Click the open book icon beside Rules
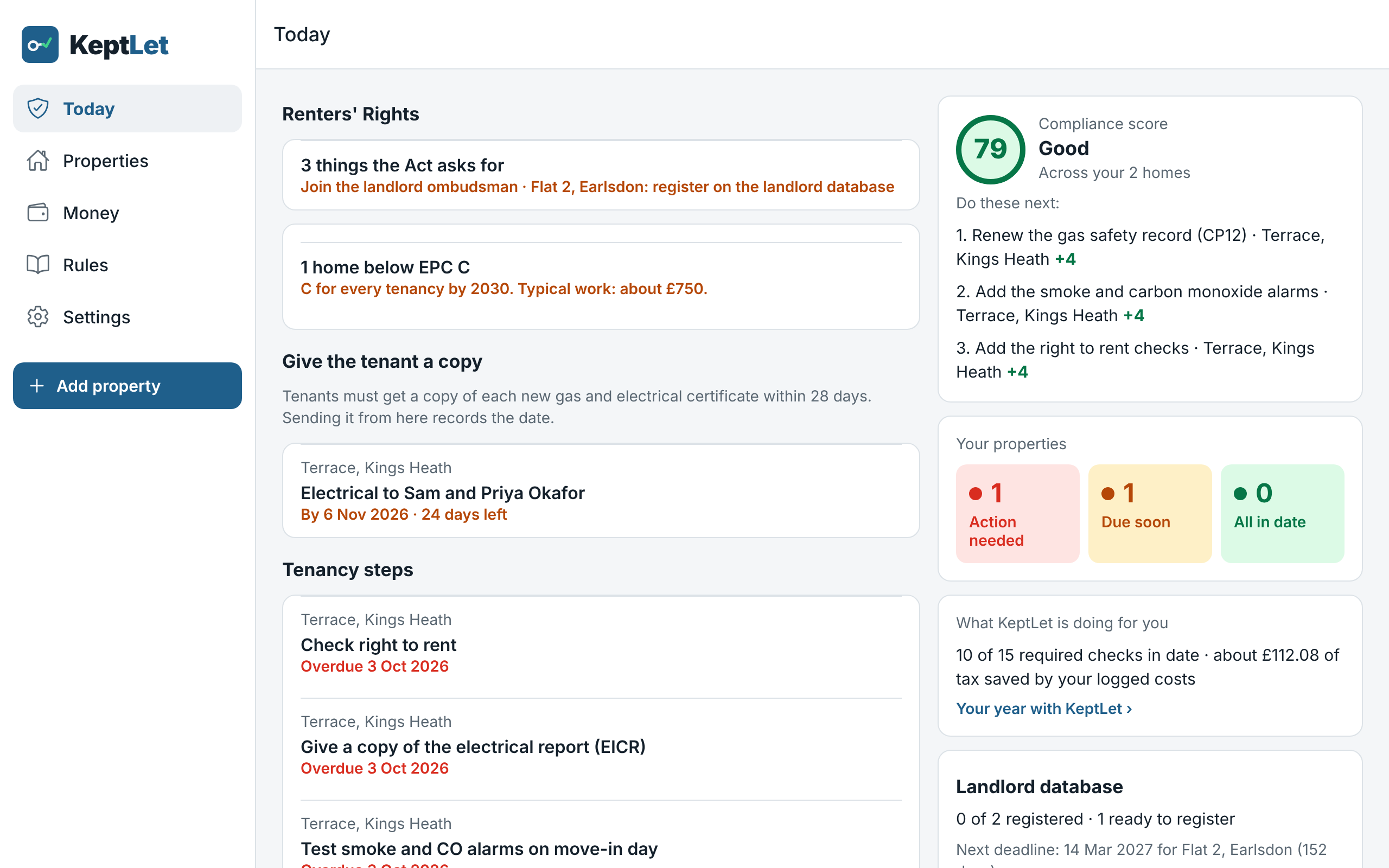The width and height of the screenshot is (1389, 868). [x=38, y=265]
